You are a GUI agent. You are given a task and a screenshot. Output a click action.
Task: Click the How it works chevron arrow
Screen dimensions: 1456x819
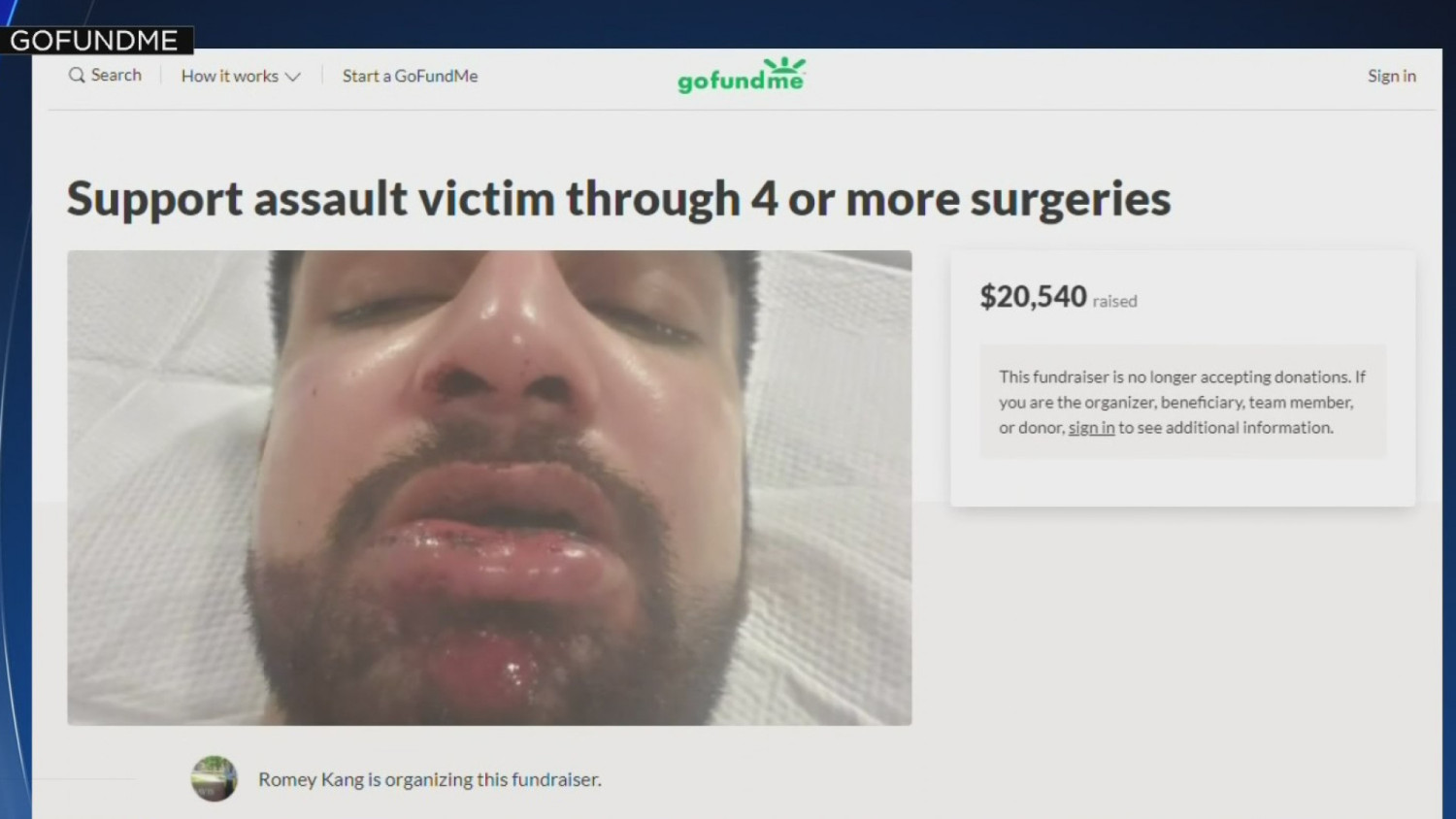[x=292, y=77]
